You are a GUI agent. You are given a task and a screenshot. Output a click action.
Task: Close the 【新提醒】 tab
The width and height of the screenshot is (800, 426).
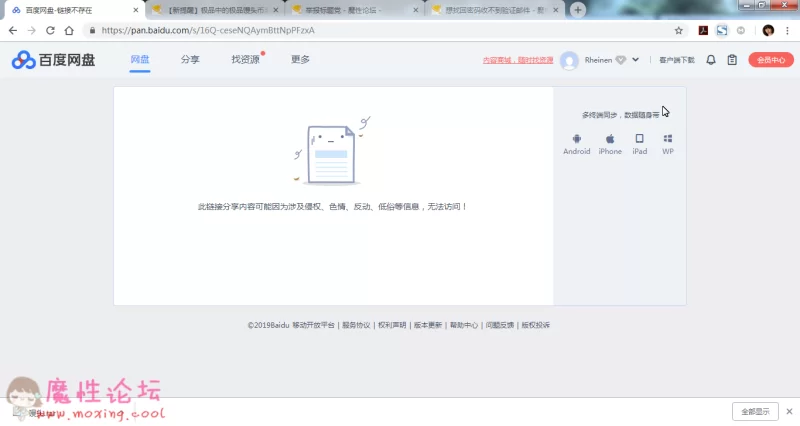coord(276,10)
